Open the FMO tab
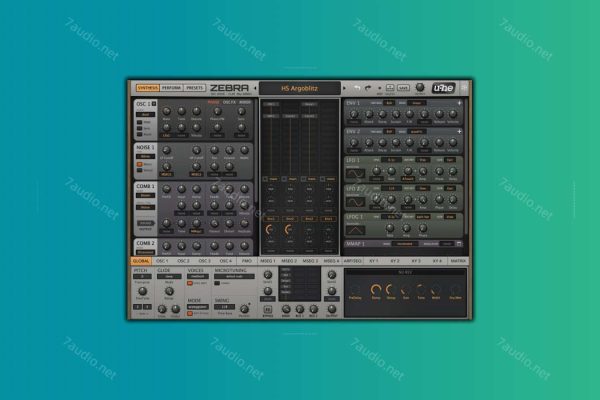Viewport: 600px width, 400px height. [x=247, y=261]
